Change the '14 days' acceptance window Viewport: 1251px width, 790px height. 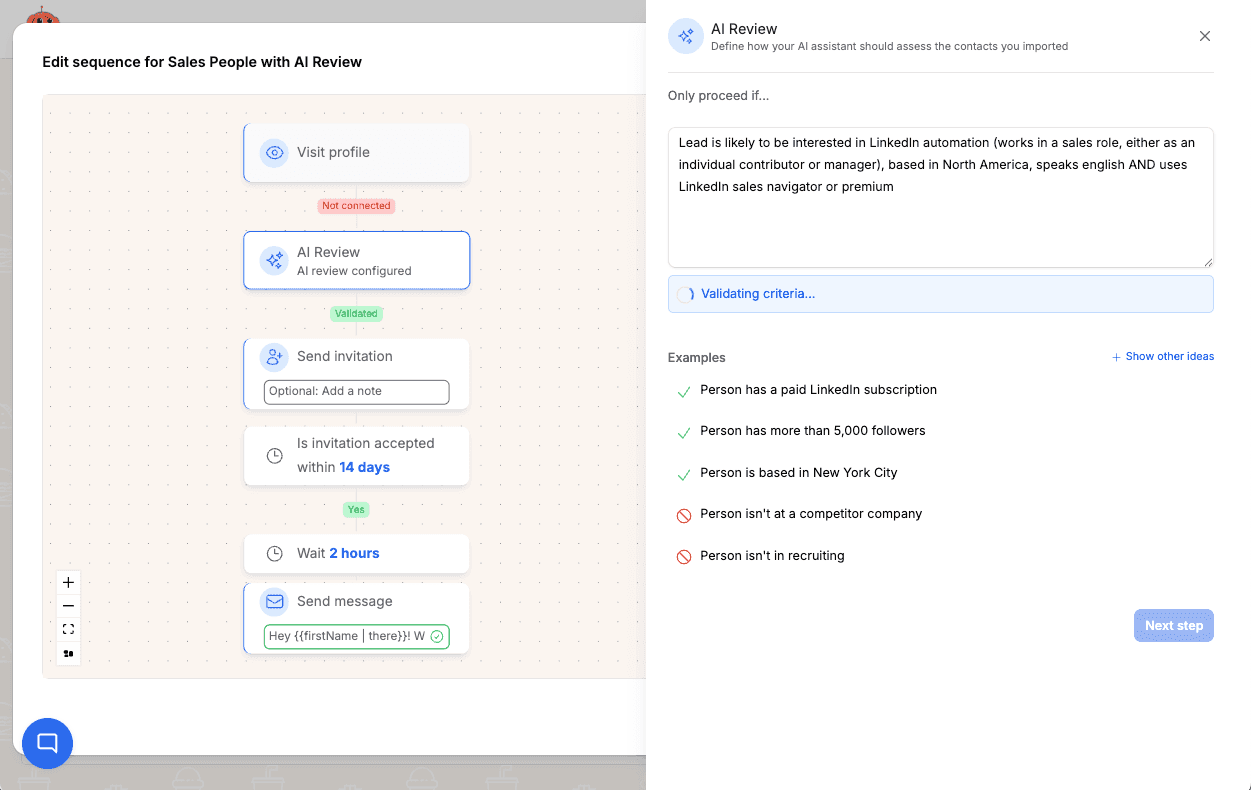tap(366, 467)
